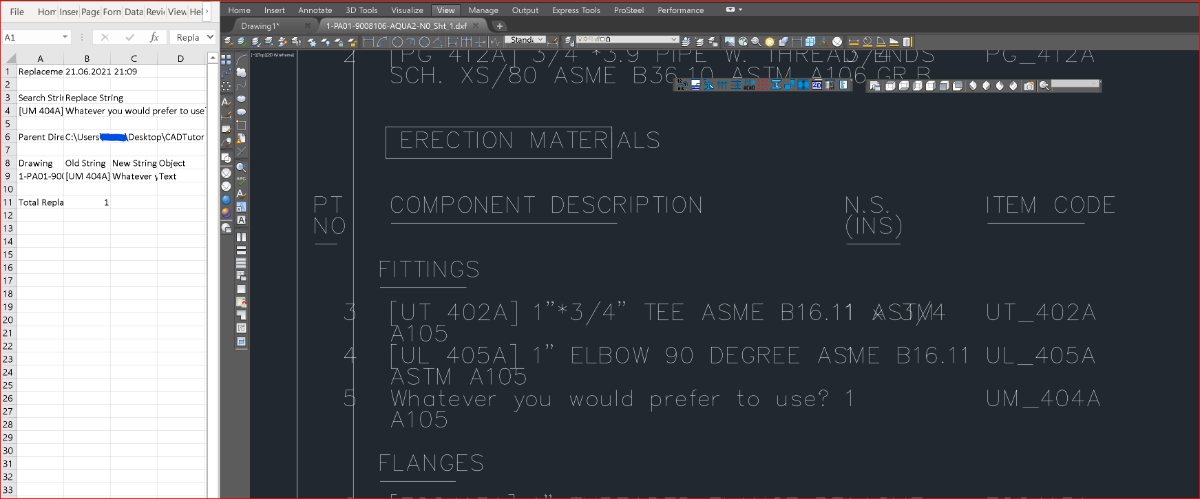The width and height of the screenshot is (1200, 499).
Task: Select the Left view icon in View toolbar
Action: tap(918, 87)
